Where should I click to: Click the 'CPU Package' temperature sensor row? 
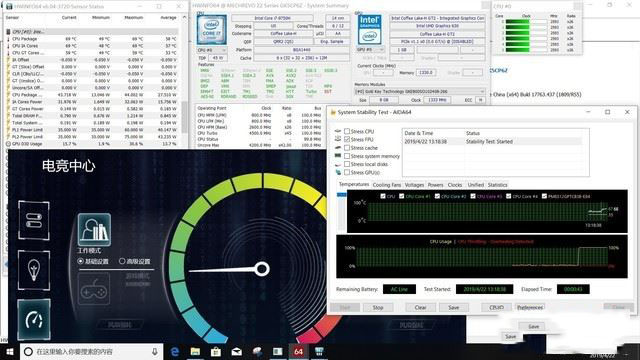(92, 39)
